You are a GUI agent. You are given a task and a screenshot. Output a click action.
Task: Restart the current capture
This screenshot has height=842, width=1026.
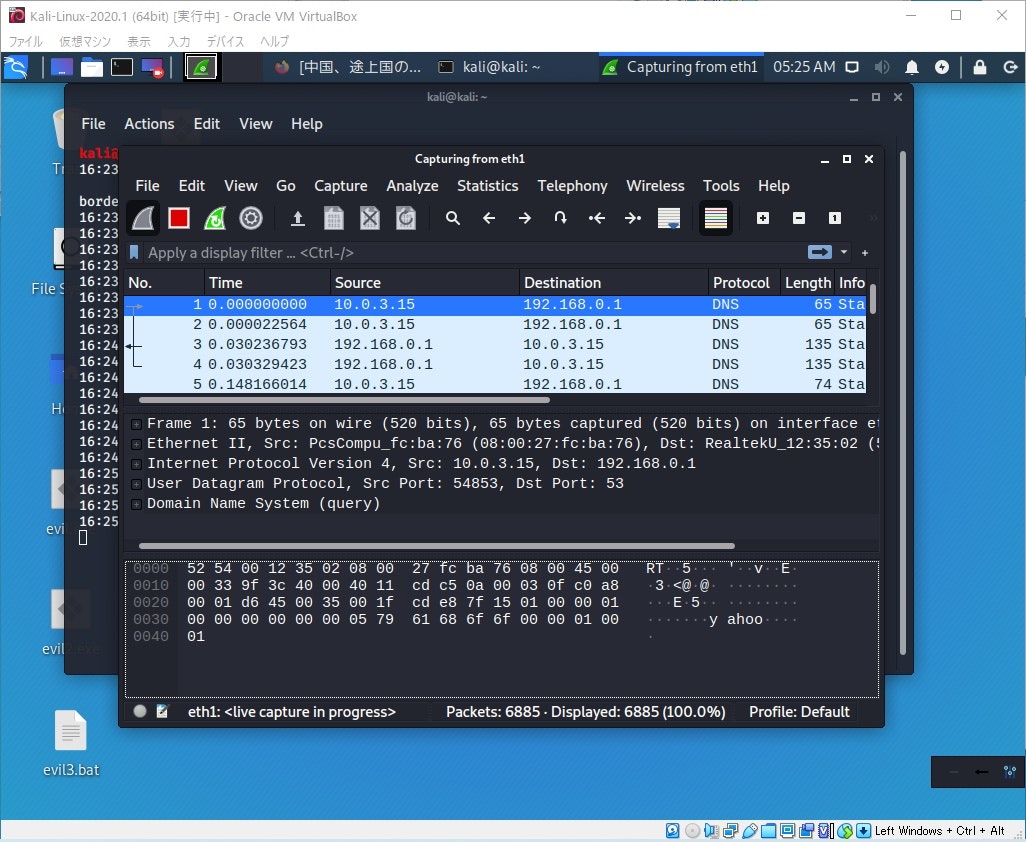(215, 218)
